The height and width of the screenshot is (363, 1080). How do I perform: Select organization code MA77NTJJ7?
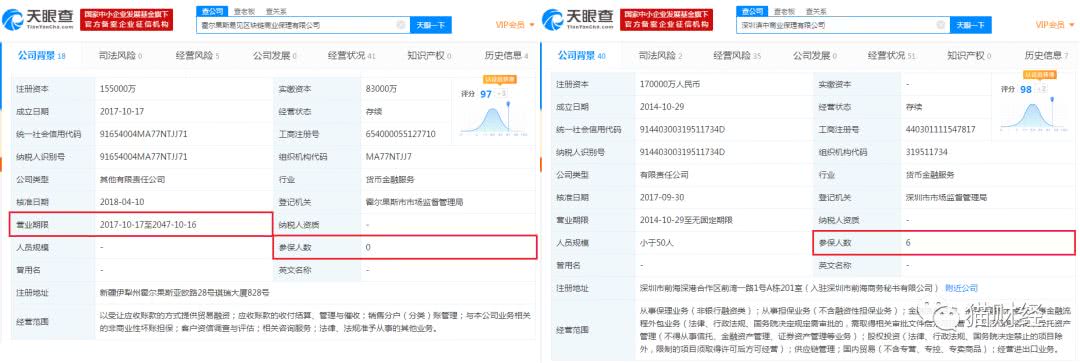click(x=389, y=156)
